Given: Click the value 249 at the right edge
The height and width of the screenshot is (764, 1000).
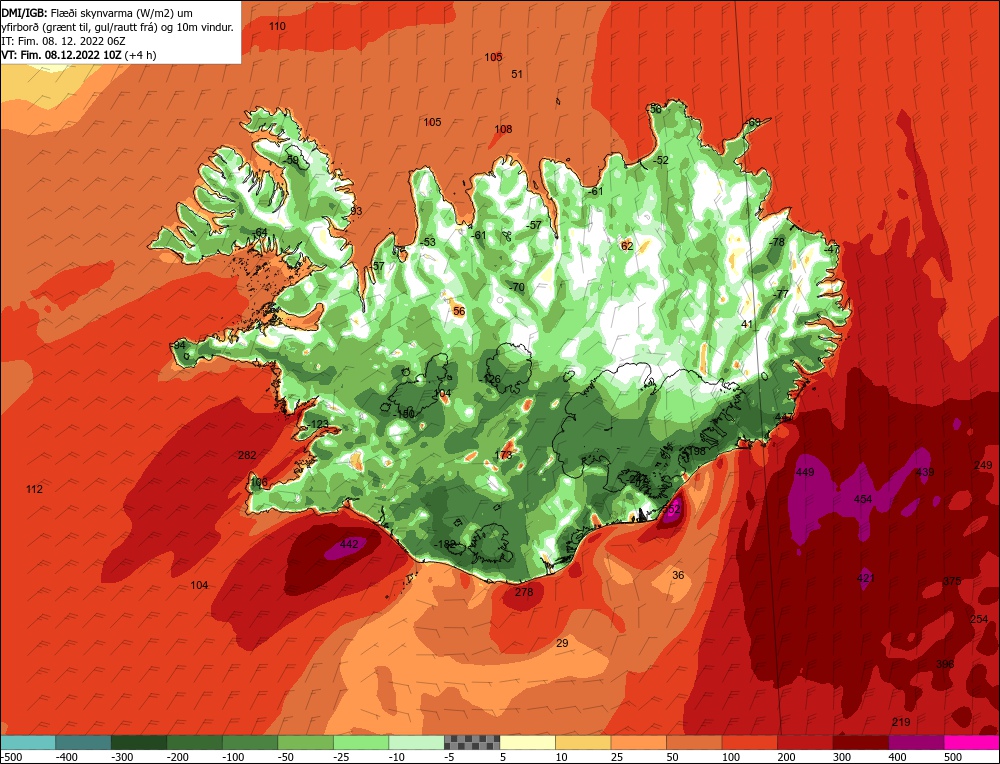Looking at the screenshot, I should [x=983, y=466].
